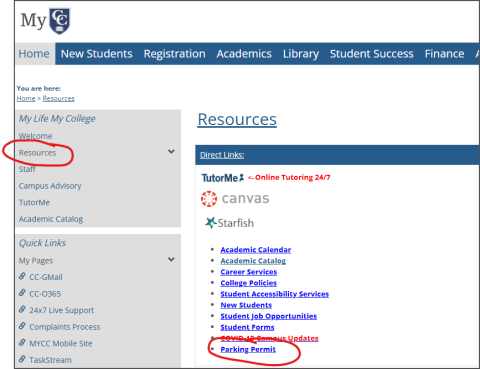
Task: Open the COVID-19 Campus Updates link
Action: [x=269, y=338]
